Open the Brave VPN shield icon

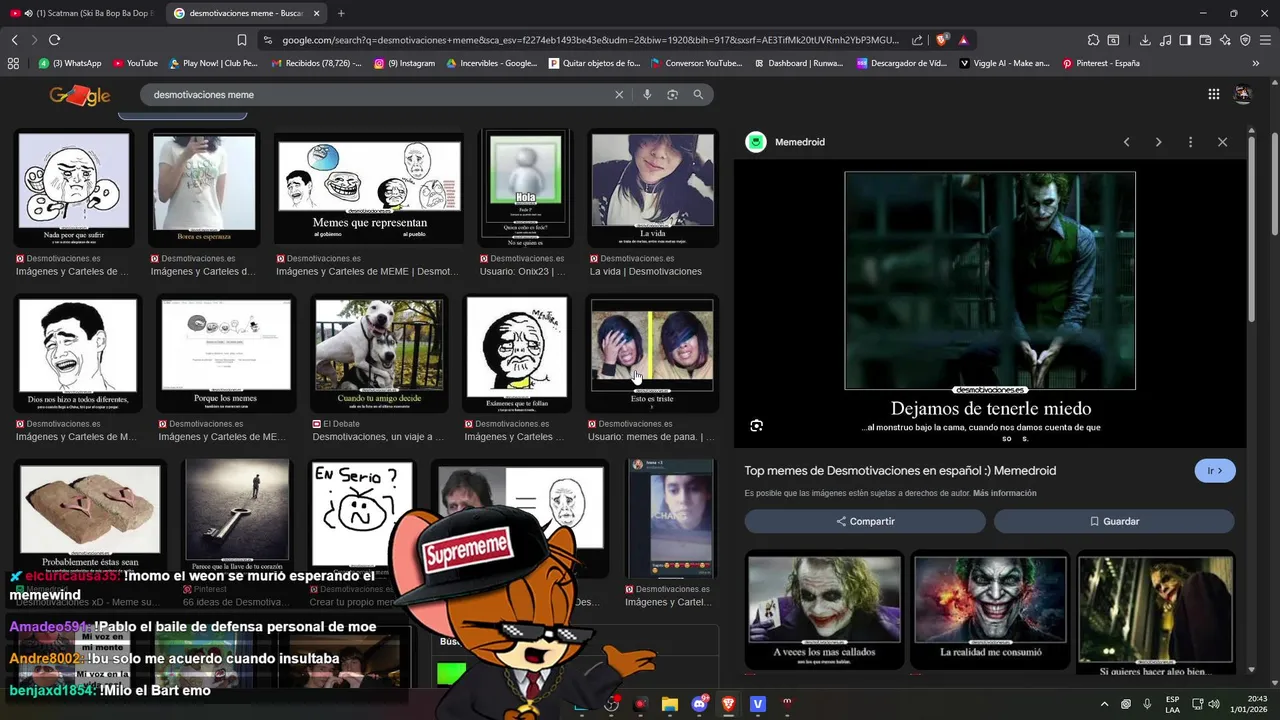[x=1245, y=40]
